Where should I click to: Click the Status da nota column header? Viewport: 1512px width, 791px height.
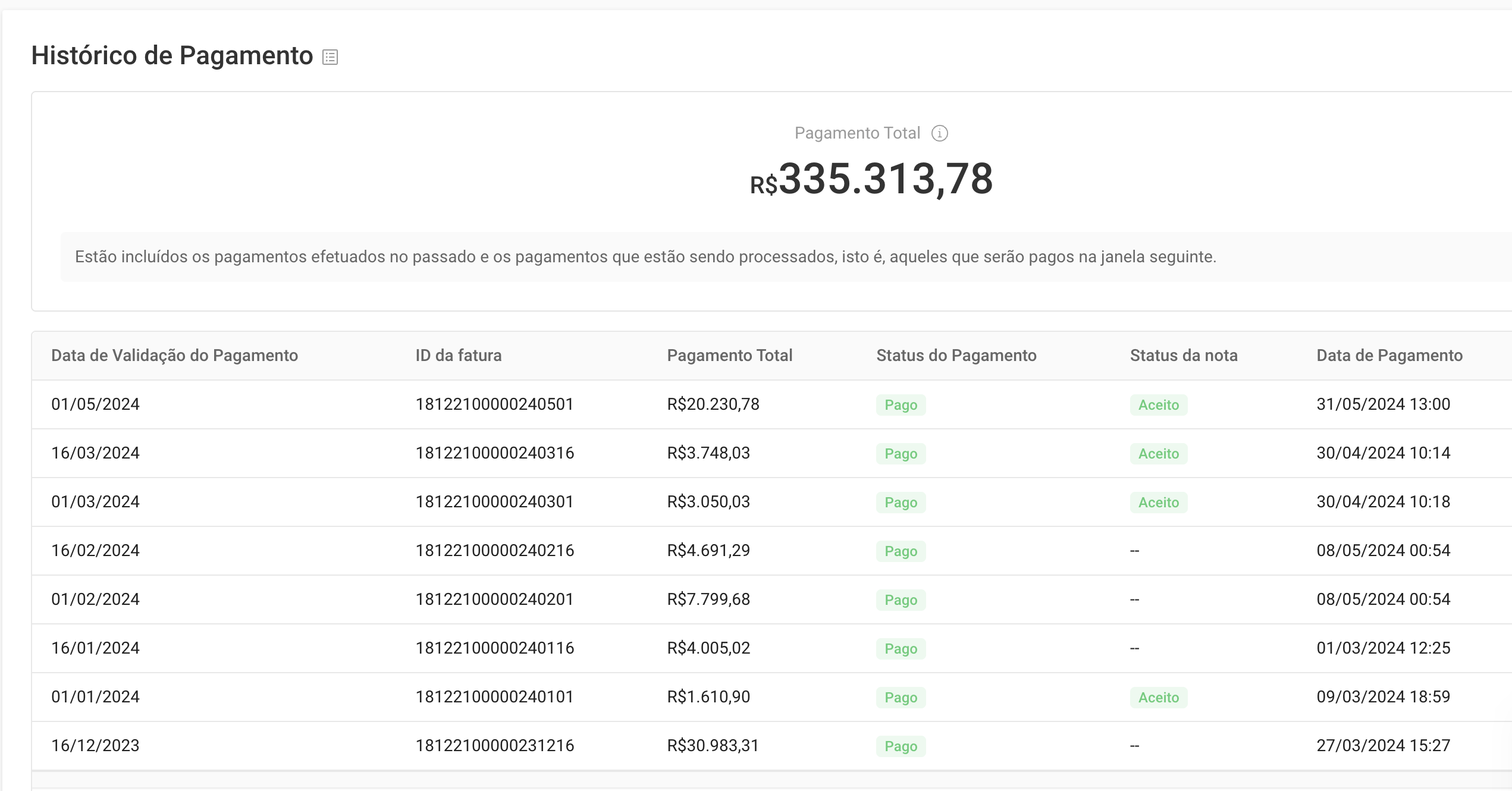(1183, 356)
